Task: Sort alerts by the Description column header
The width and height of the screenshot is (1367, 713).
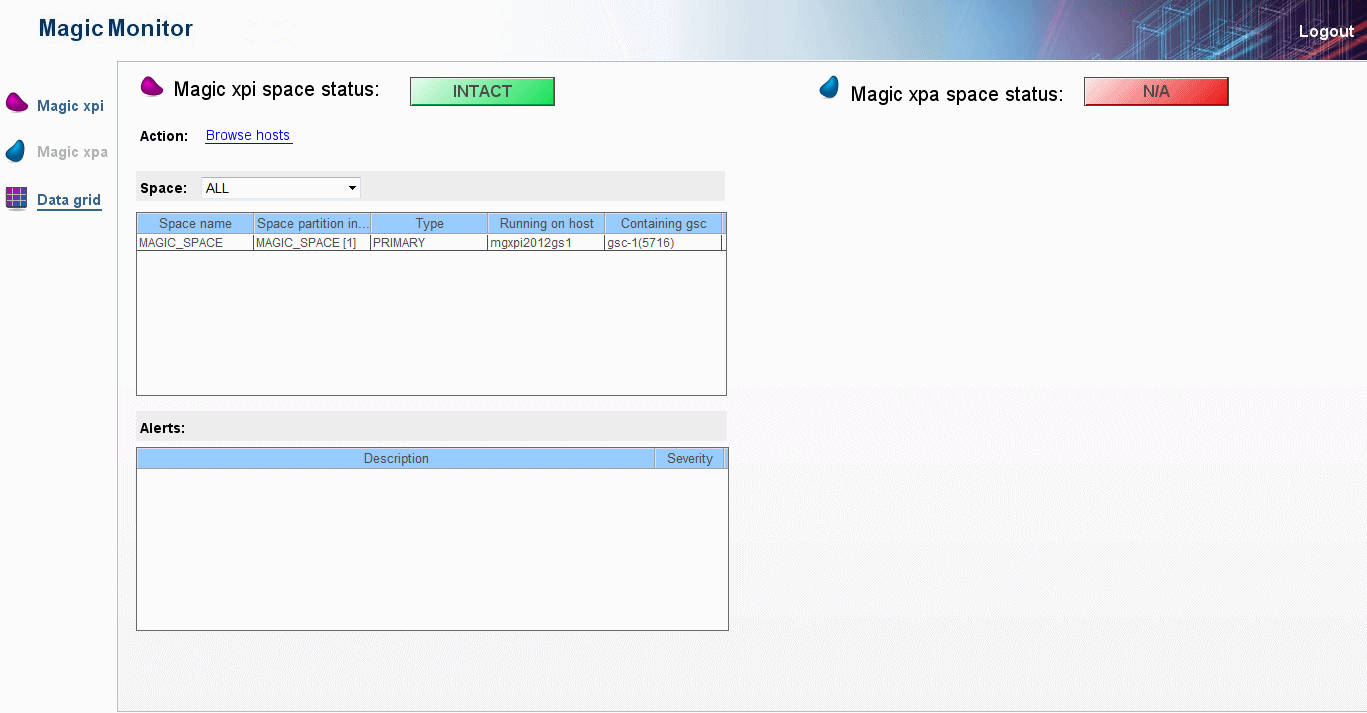Action: tap(396, 458)
